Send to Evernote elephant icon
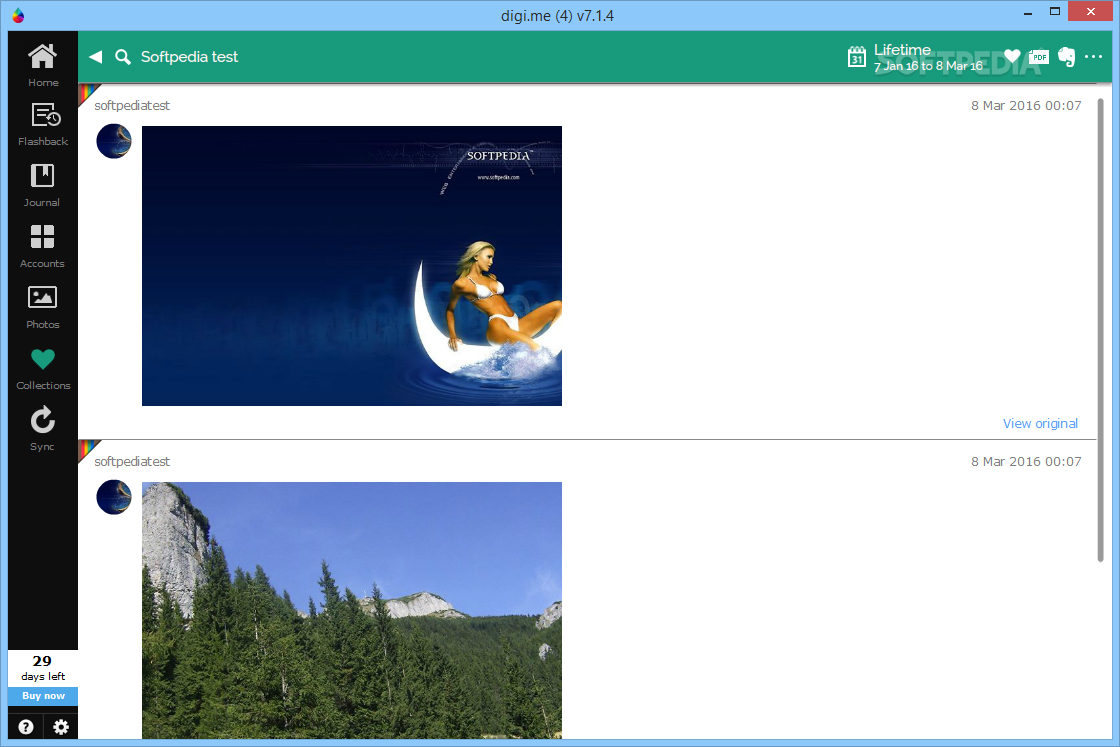The width and height of the screenshot is (1120, 747). [1066, 56]
